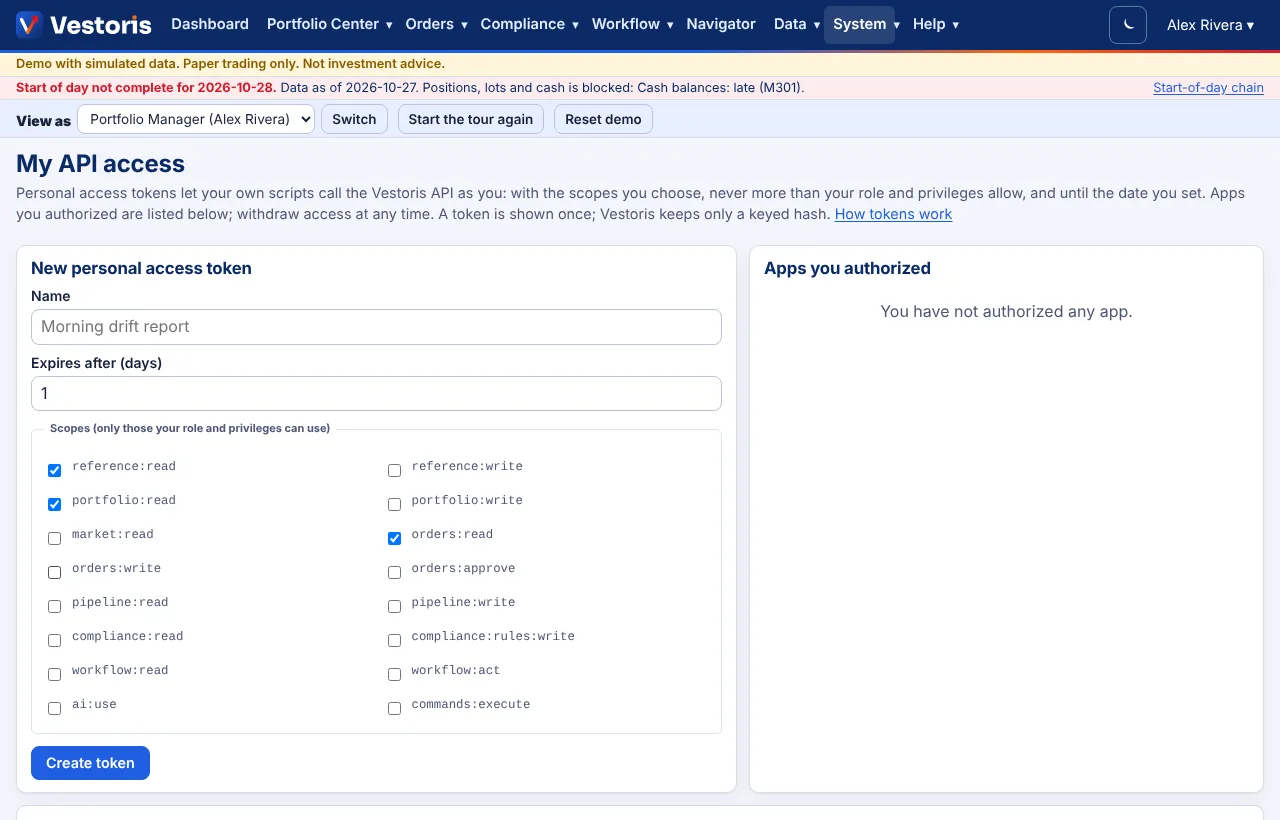
Task: Click the "Apps you authorized" heading
Action: click(847, 268)
